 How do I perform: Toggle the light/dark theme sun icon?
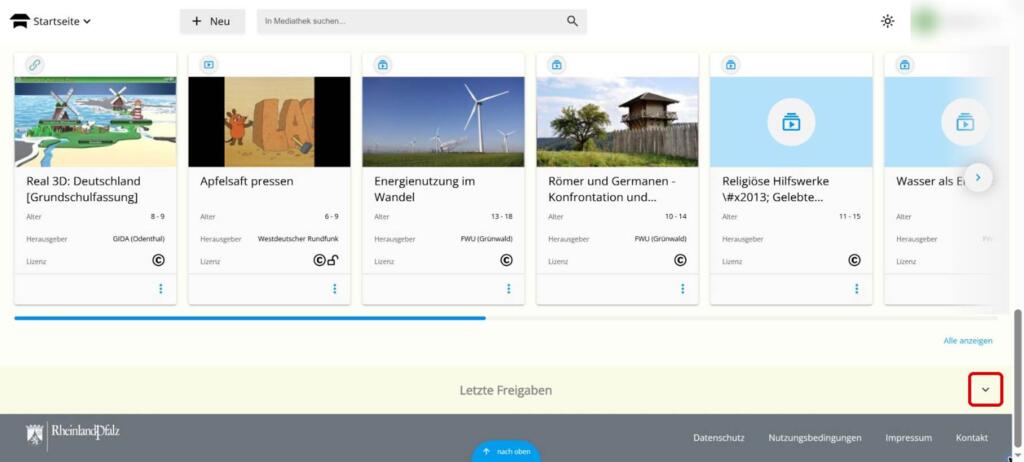point(888,21)
